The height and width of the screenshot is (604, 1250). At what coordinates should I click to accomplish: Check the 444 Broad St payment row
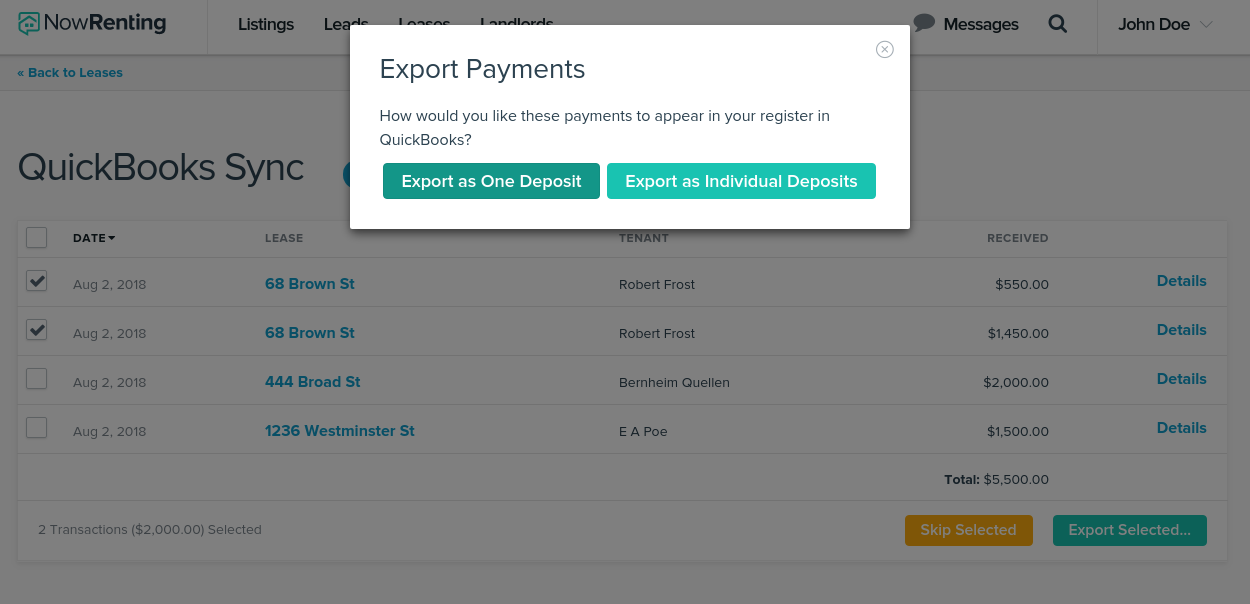click(36, 379)
